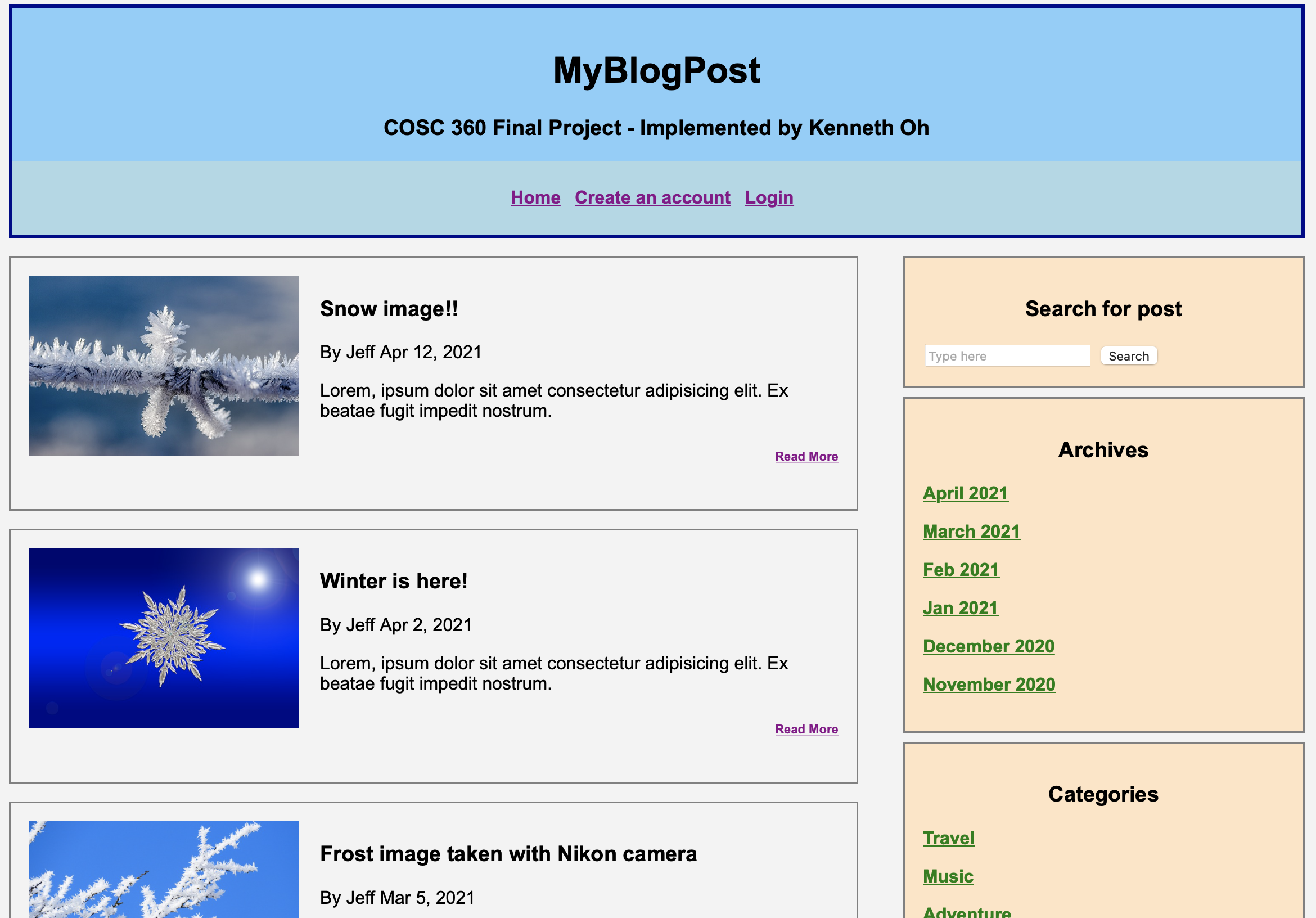This screenshot has width=1316, height=918.
Task: Open the Create an account page
Action: [x=652, y=197]
